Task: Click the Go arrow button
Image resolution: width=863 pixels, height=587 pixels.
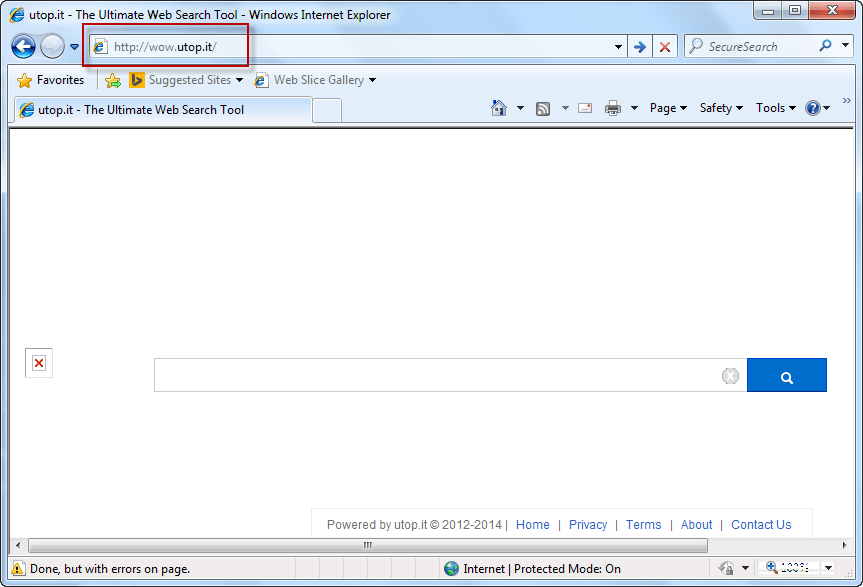Action: [x=640, y=47]
